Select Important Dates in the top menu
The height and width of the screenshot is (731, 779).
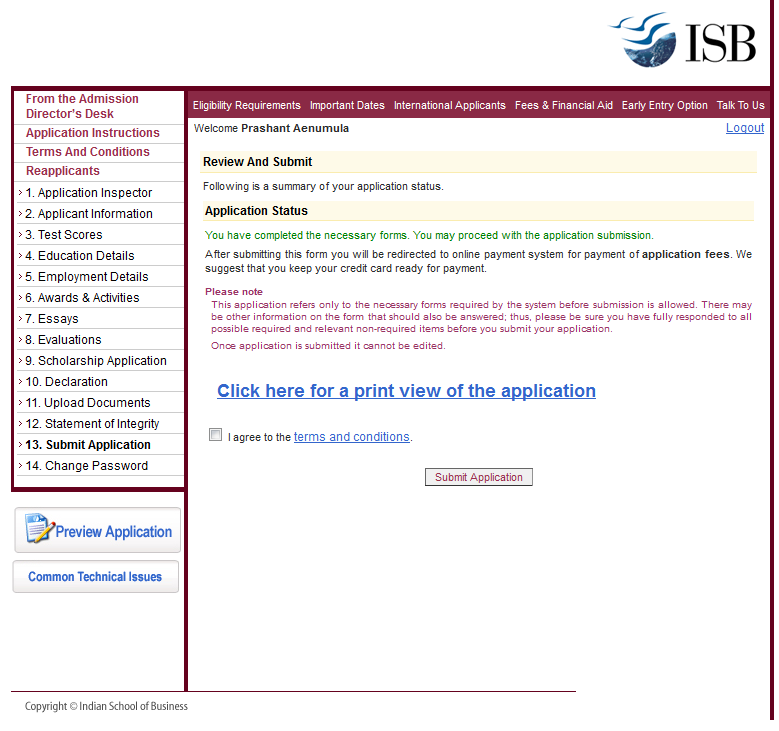click(347, 105)
